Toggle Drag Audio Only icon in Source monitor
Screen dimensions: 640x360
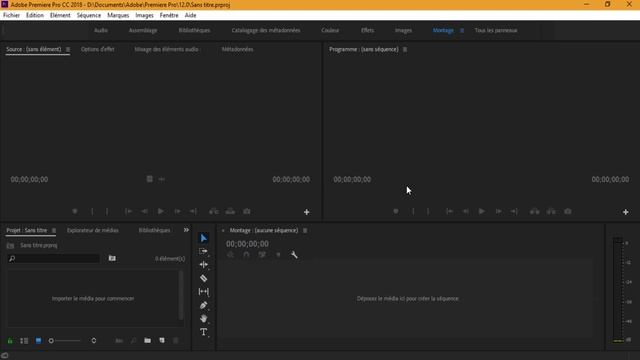(162, 179)
